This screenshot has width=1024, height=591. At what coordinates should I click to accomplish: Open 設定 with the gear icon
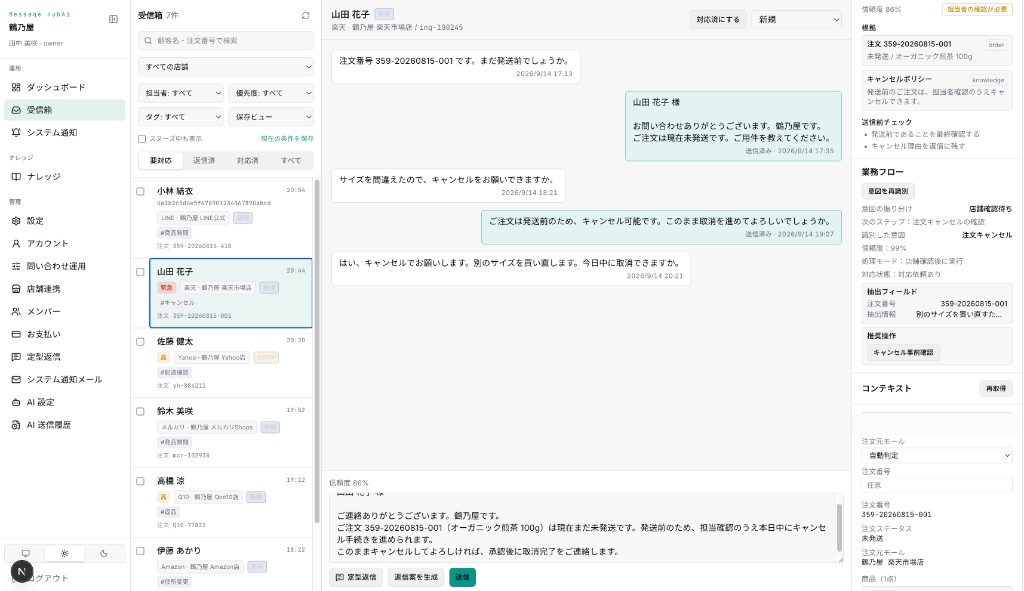tap(64, 221)
